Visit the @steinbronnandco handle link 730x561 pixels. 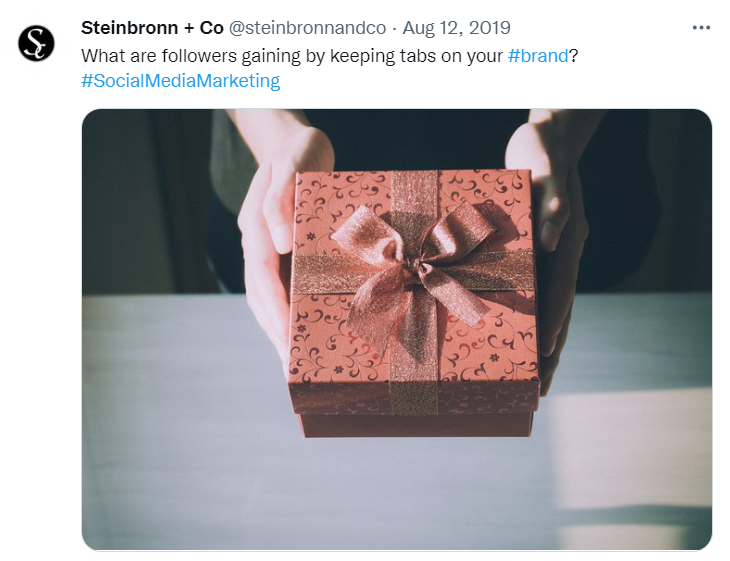click(x=307, y=28)
